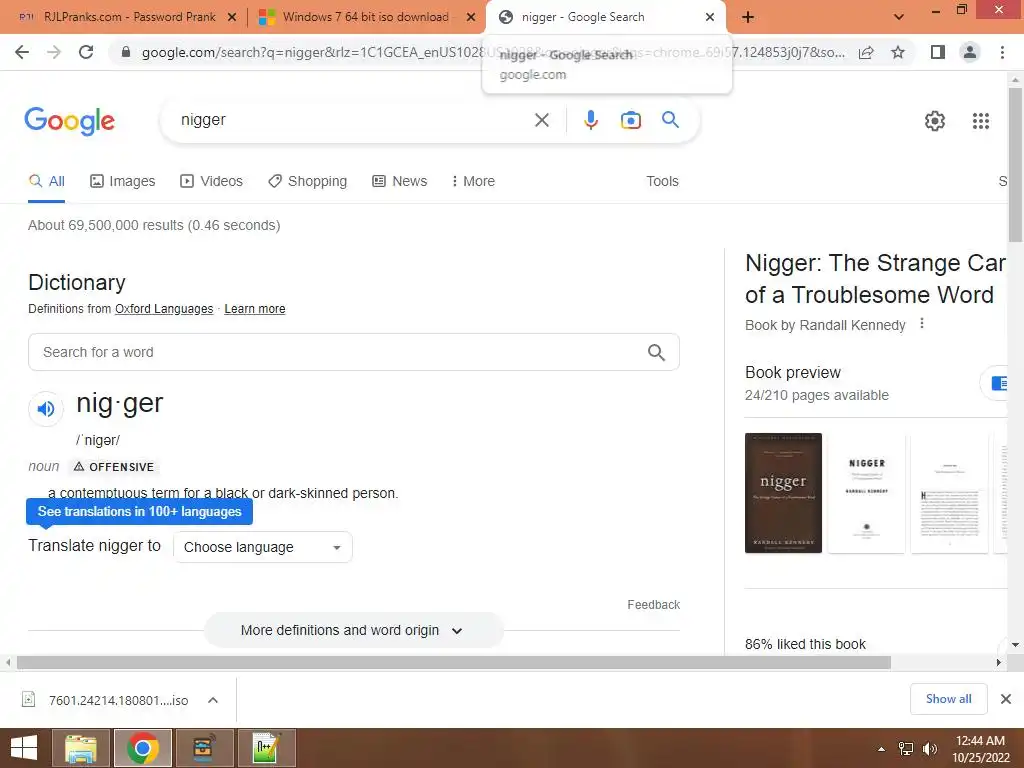This screenshot has width=1024, height=768.
Task: Open the network icon in the system tray
Action: click(x=906, y=749)
